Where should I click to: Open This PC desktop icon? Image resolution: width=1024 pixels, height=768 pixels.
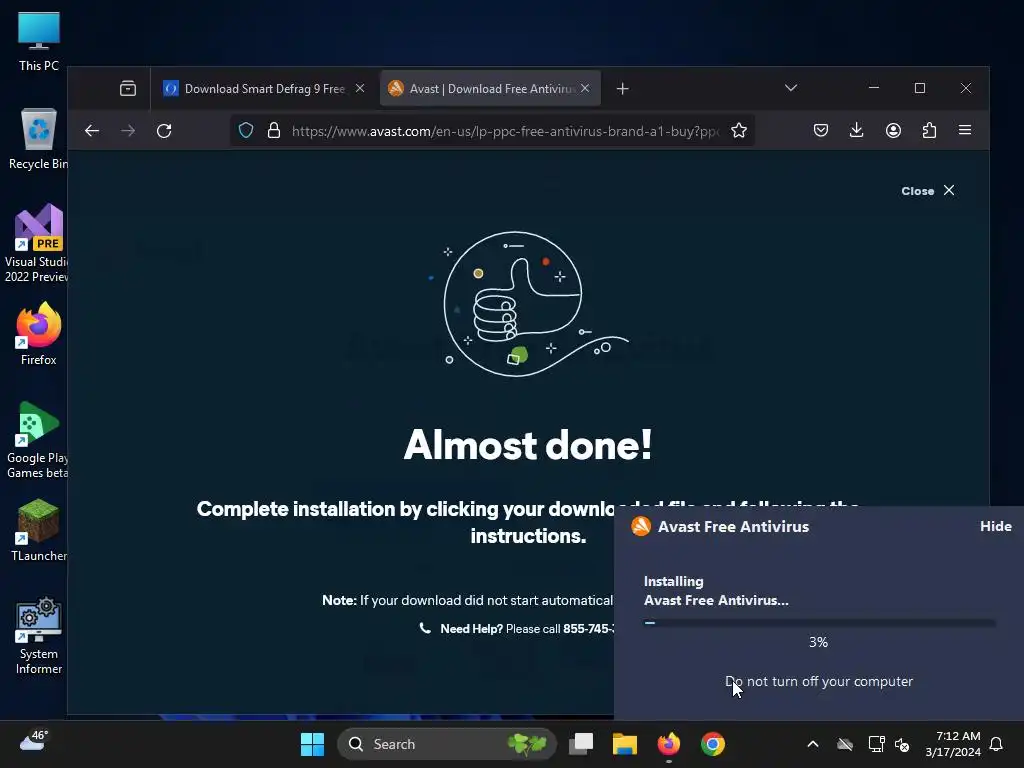point(39,40)
